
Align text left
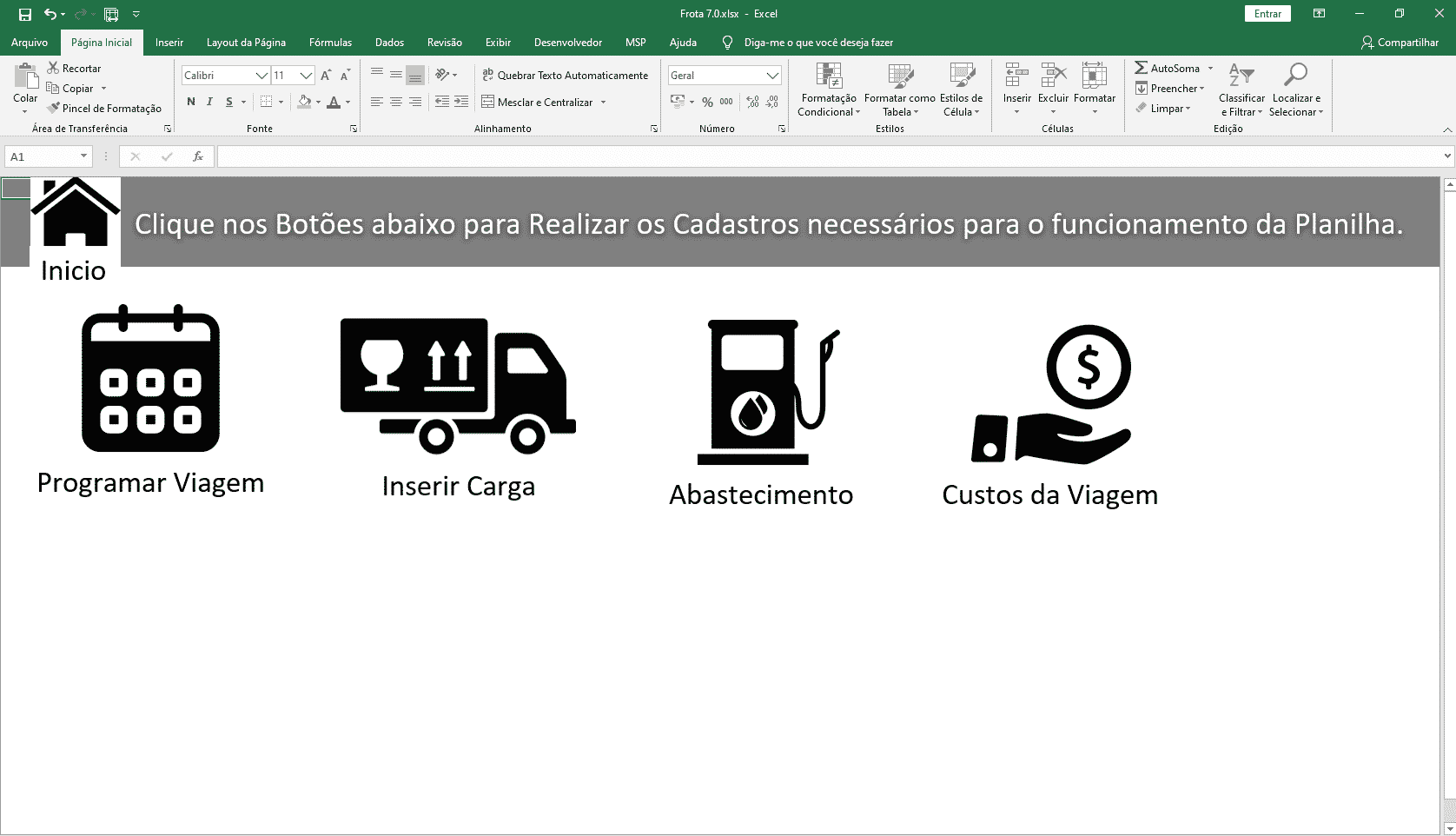pyautogui.click(x=377, y=102)
